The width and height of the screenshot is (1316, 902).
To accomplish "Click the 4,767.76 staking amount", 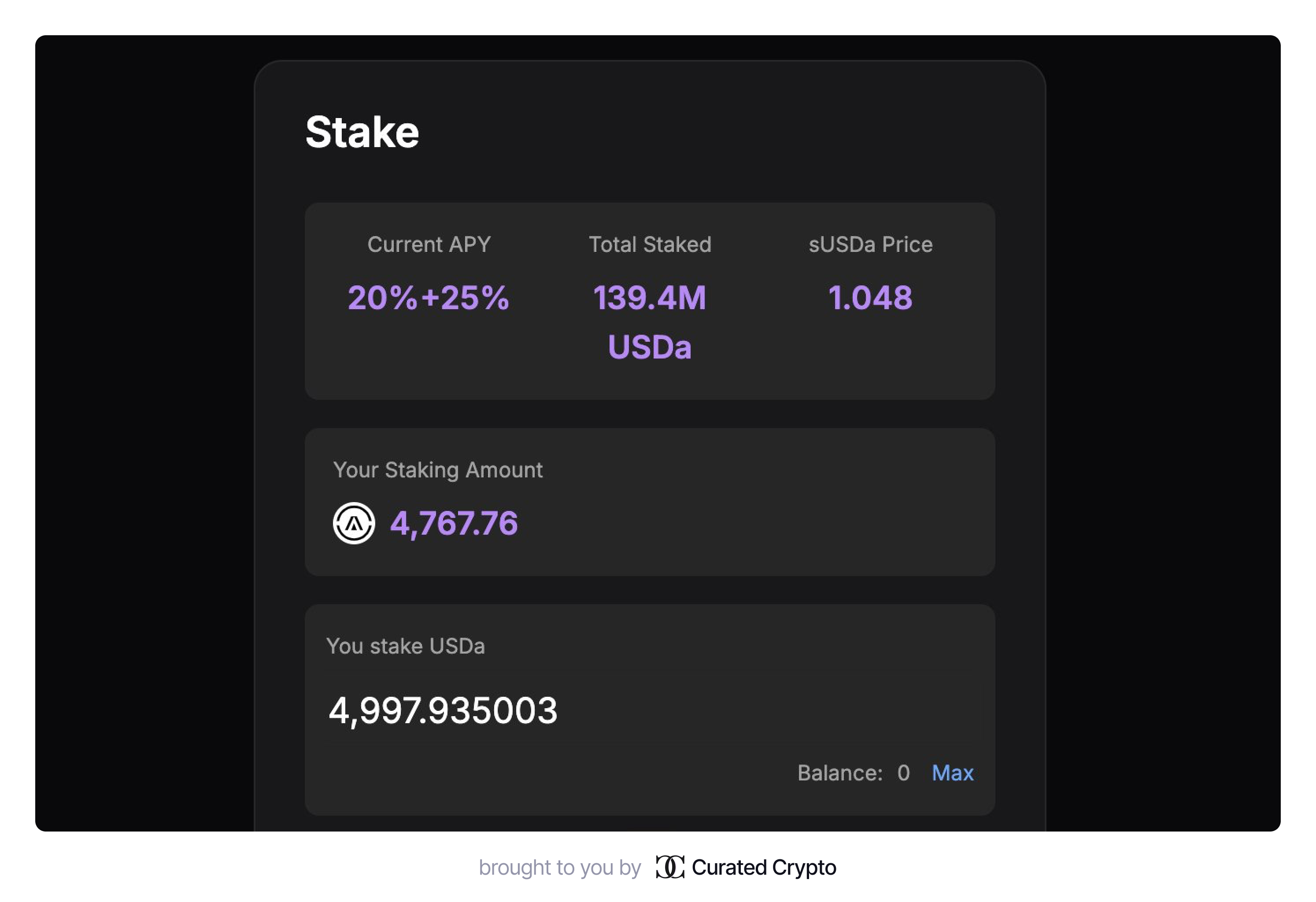I will pos(454,523).
